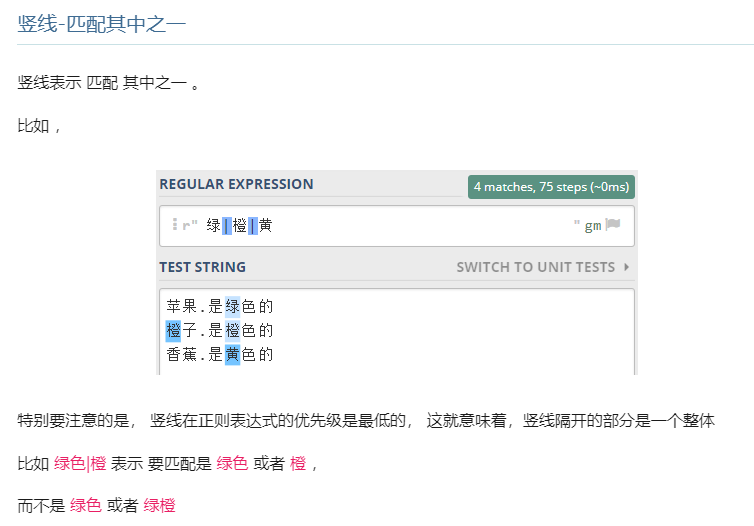The height and width of the screenshot is (526, 754).
Task: Click the 竖线-匹配其中之一 section heading
Action: (x=102, y=23)
